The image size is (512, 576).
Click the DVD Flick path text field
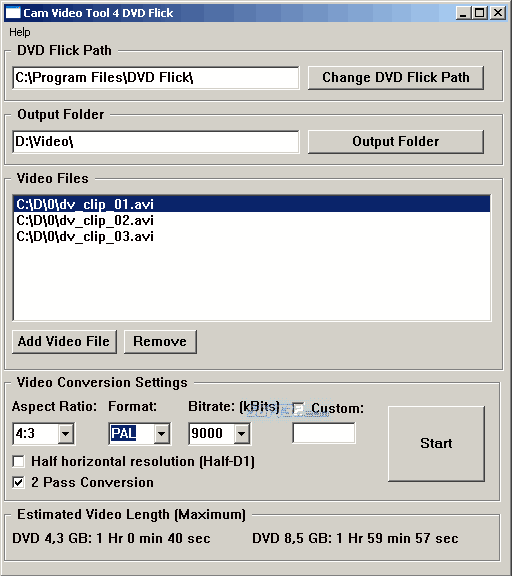point(156,78)
